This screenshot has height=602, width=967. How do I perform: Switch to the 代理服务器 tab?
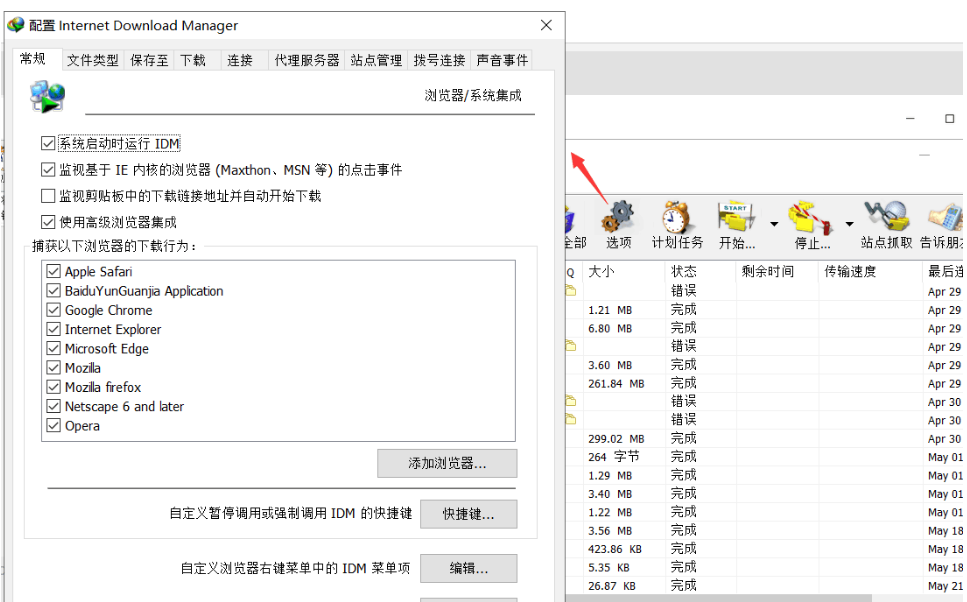307,60
